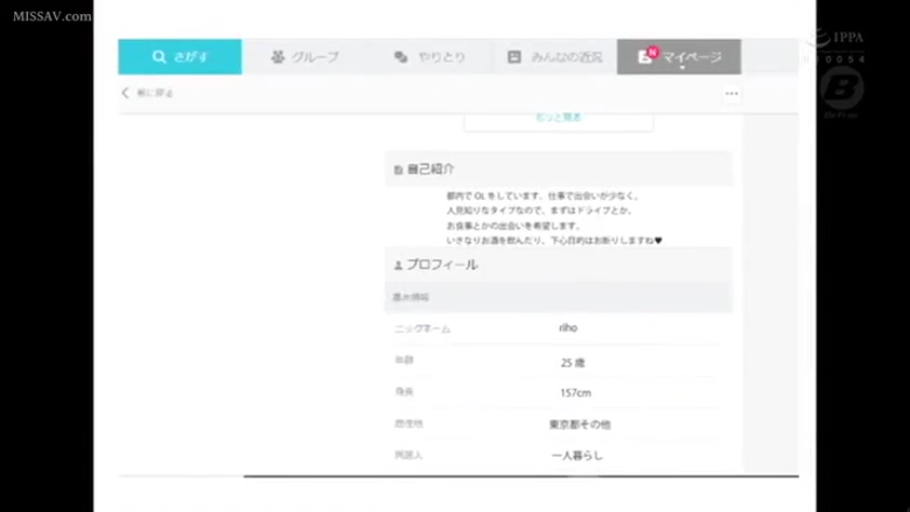Click the person icon beside プロフィール
The height and width of the screenshot is (512, 910).
[x=398, y=266]
